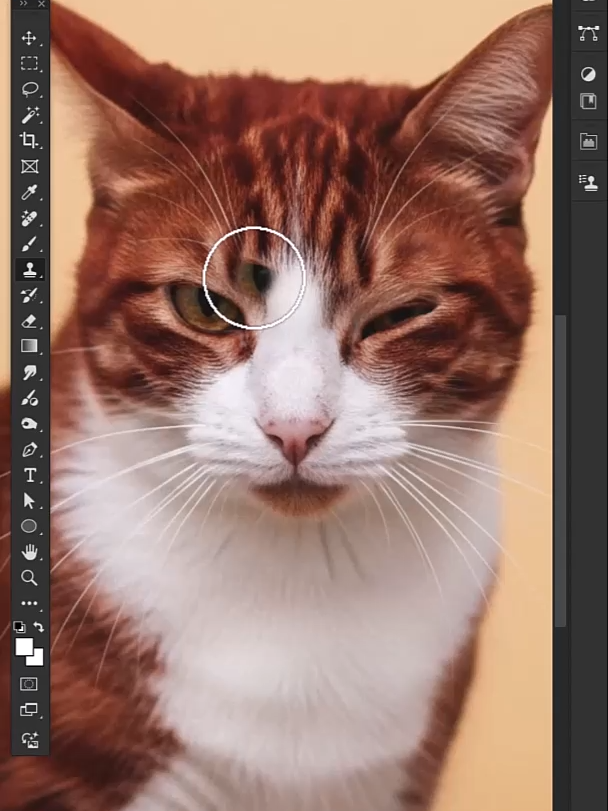The width and height of the screenshot is (608, 811).
Task: Select the Frame tool
Action: (29, 167)
